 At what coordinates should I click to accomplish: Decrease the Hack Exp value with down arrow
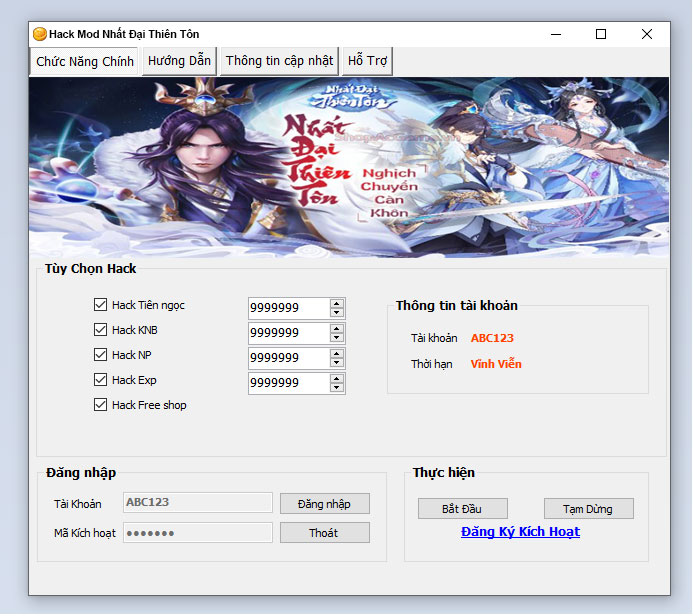(x=337, y=388)
